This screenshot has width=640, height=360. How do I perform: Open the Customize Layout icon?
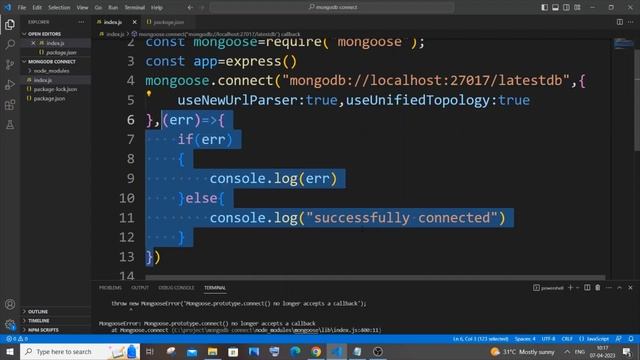pos(577,7)
